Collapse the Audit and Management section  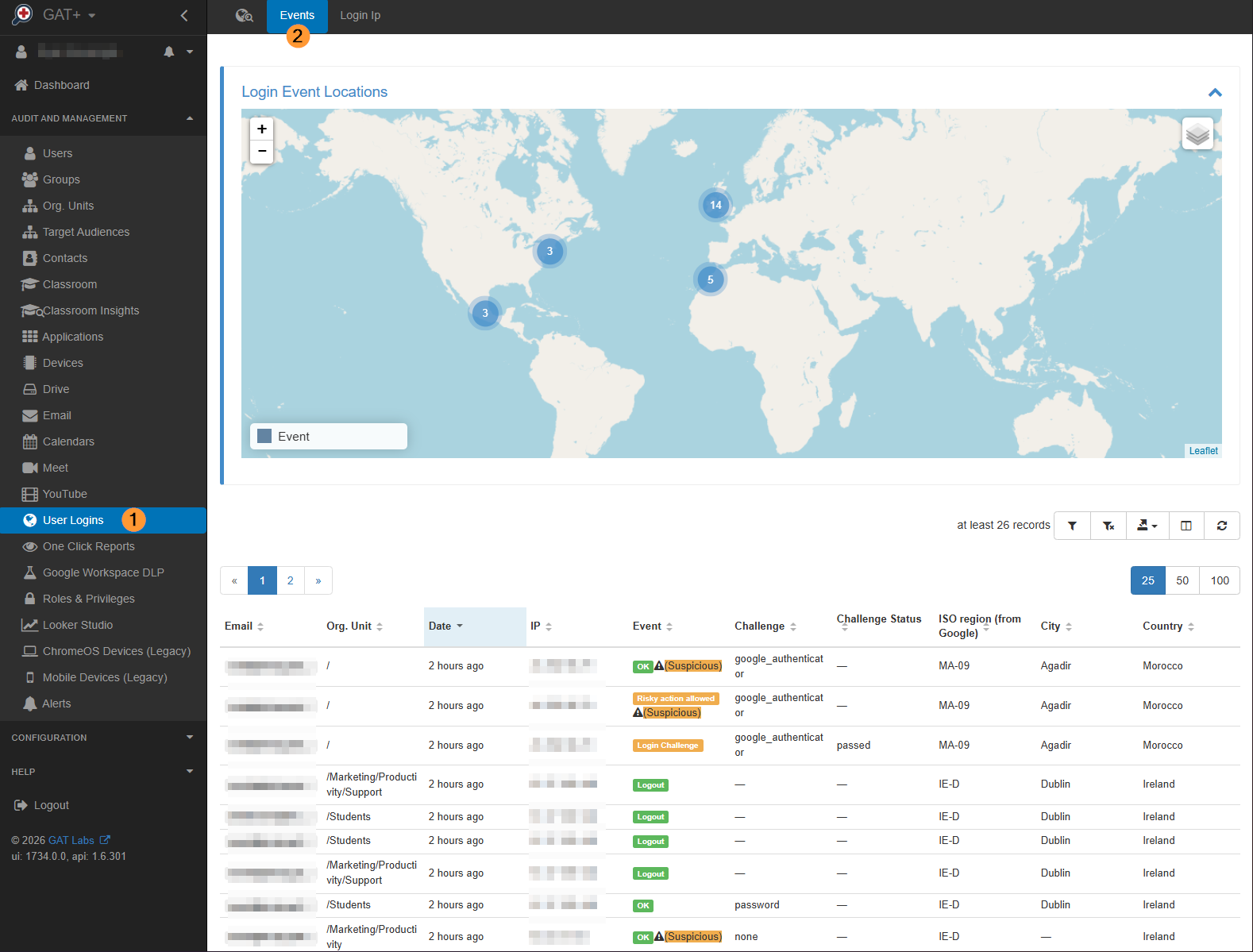coord(103,118)
